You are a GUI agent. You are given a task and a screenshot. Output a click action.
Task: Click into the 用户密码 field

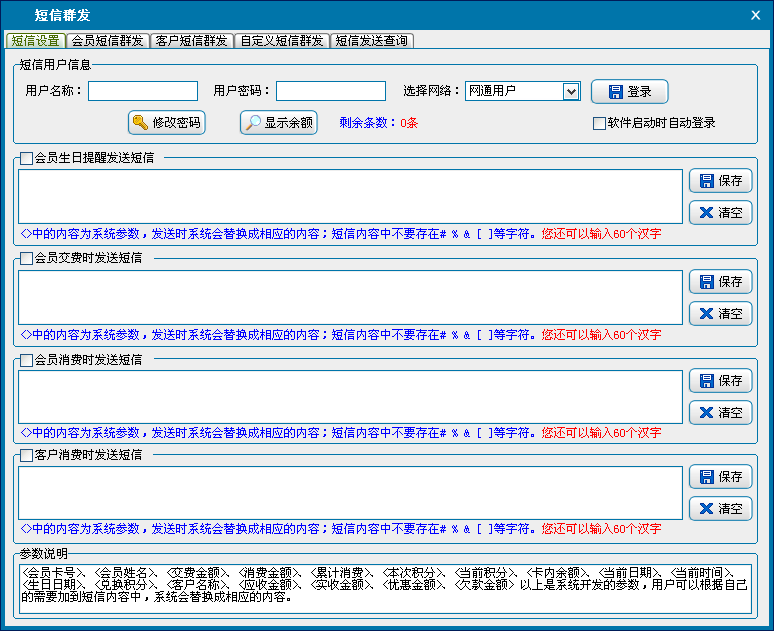331,92
